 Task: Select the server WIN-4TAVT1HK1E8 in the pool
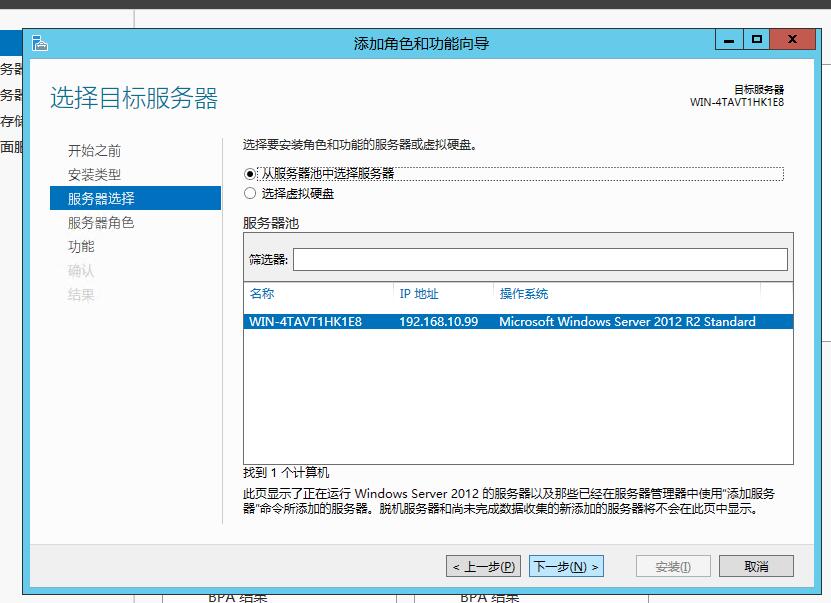[x=400, y=321]
